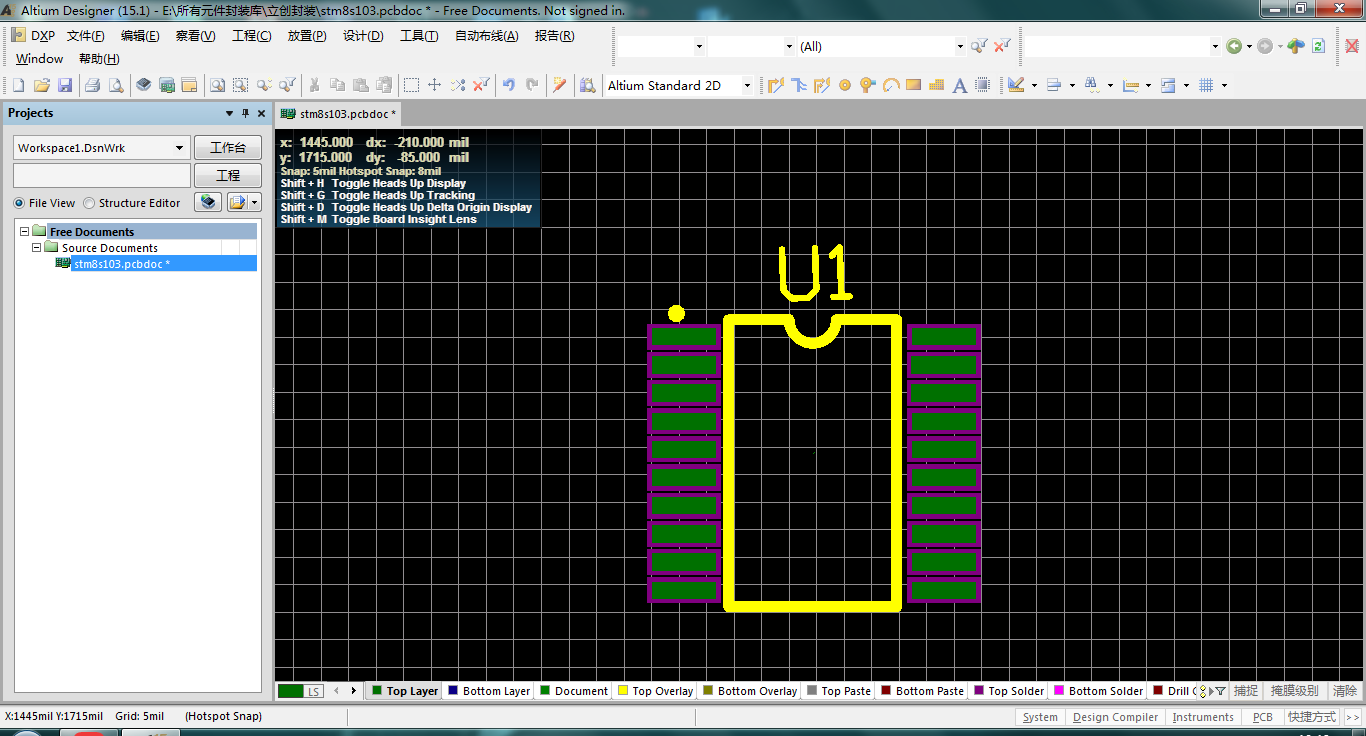Place a component
Screen dimensions: 1366x736
coord(982,85)
